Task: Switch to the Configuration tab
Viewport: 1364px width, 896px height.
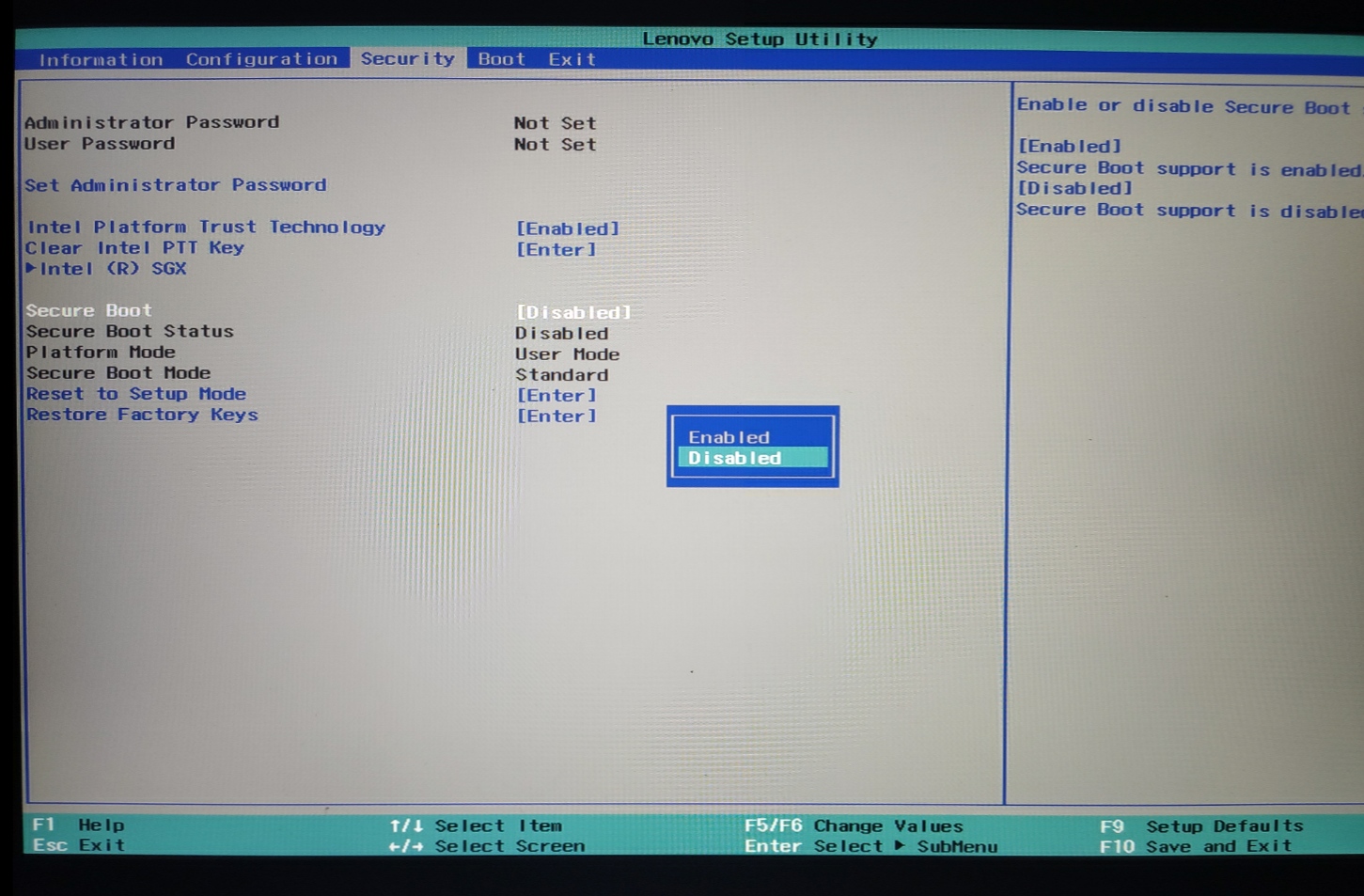Action: point(261,59)
